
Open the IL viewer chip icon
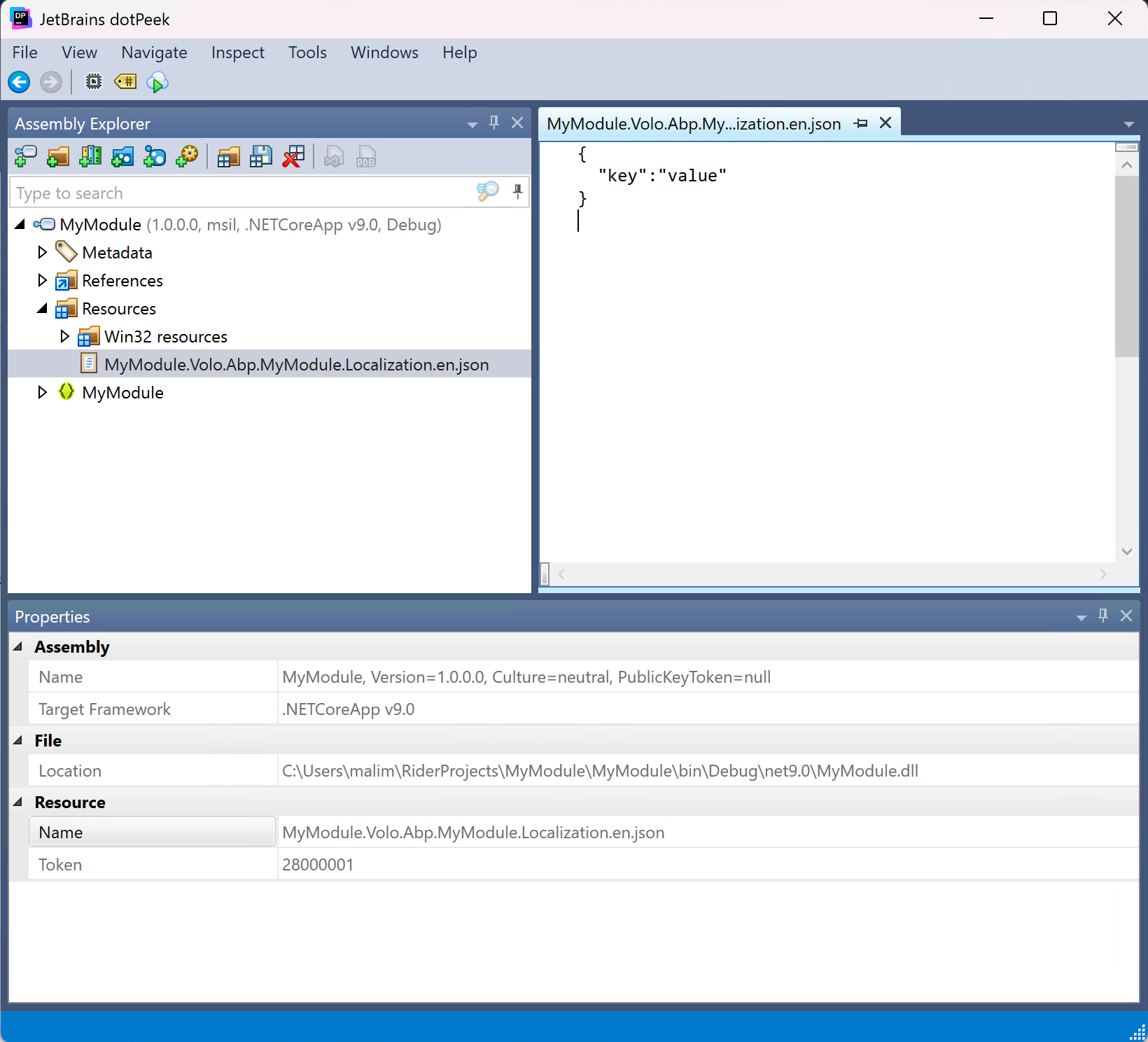point(93,82)
